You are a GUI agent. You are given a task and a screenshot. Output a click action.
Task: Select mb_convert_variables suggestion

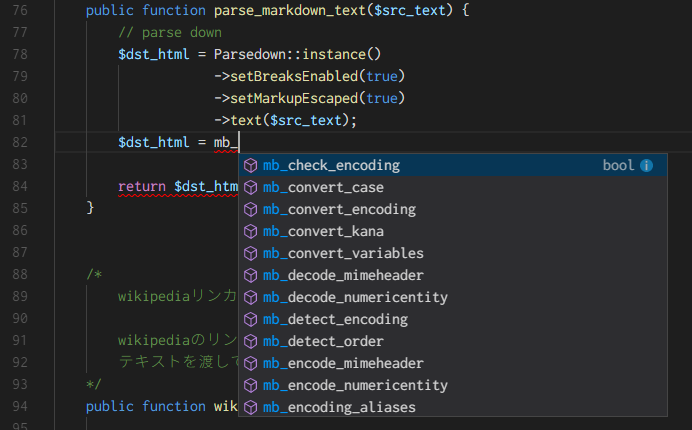(453, 253)
